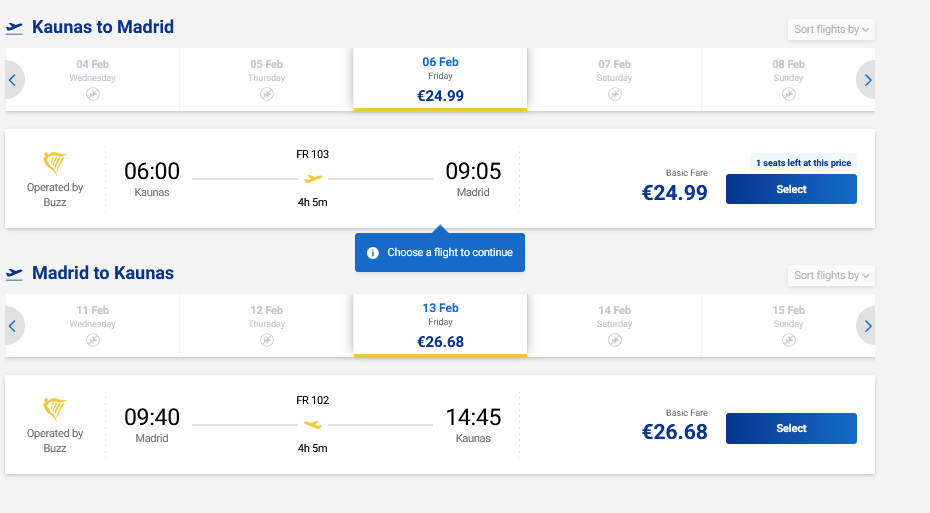Open Sort flights by dropdown for Madrid to Kaunas

(x=831, y=276)
